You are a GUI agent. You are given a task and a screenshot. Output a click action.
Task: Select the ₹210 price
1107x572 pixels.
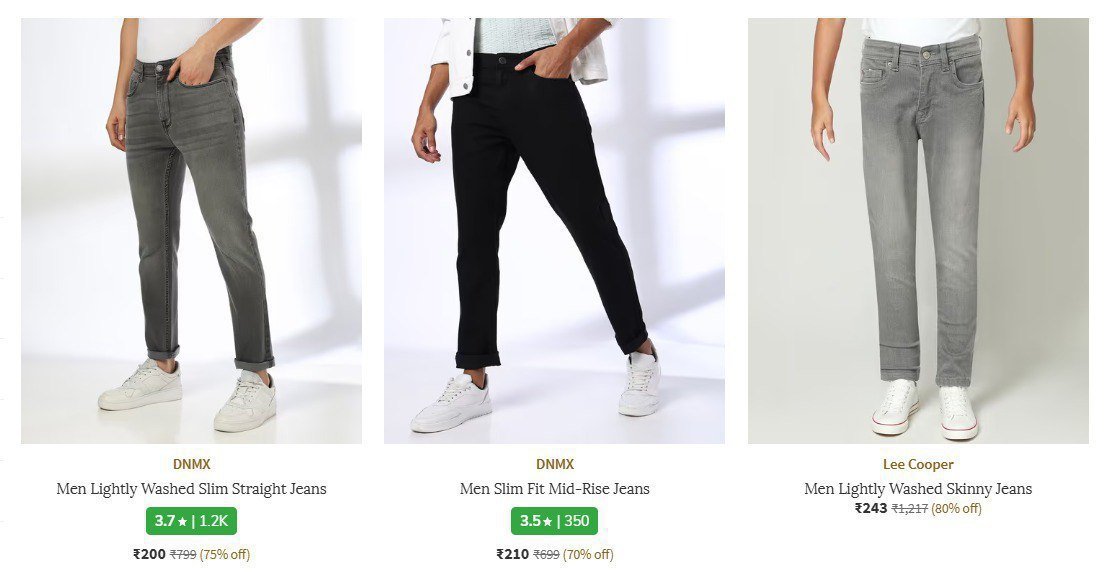coord(513,554)
